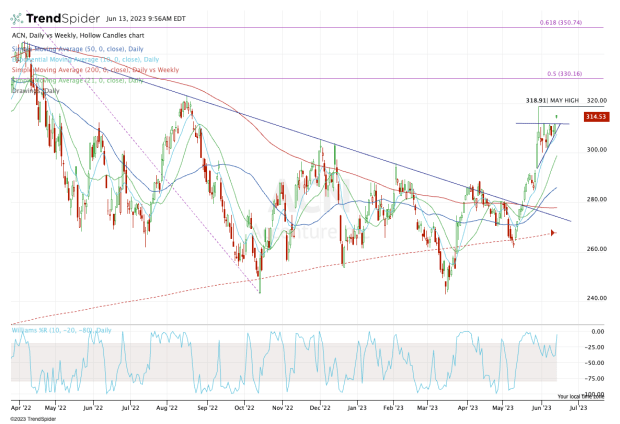Click the TrendSpider spider logo icon
The height and width of the screenshot is (424, 620).
(16, 19)
